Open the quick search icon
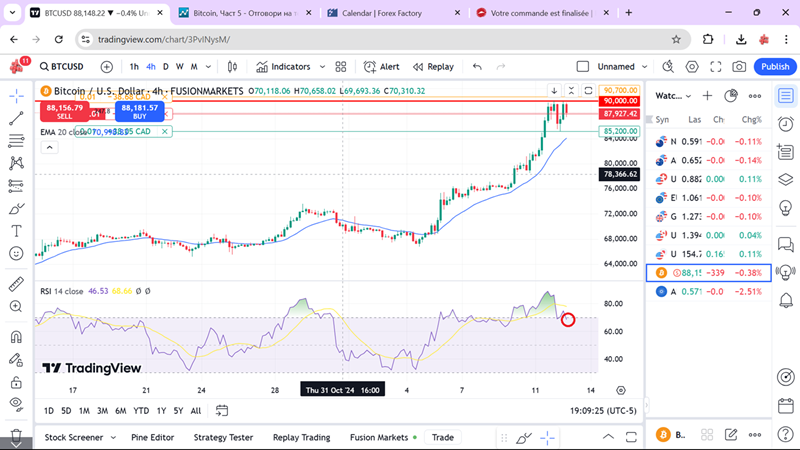This screenshot has width=800, height=450. [668, 67]
